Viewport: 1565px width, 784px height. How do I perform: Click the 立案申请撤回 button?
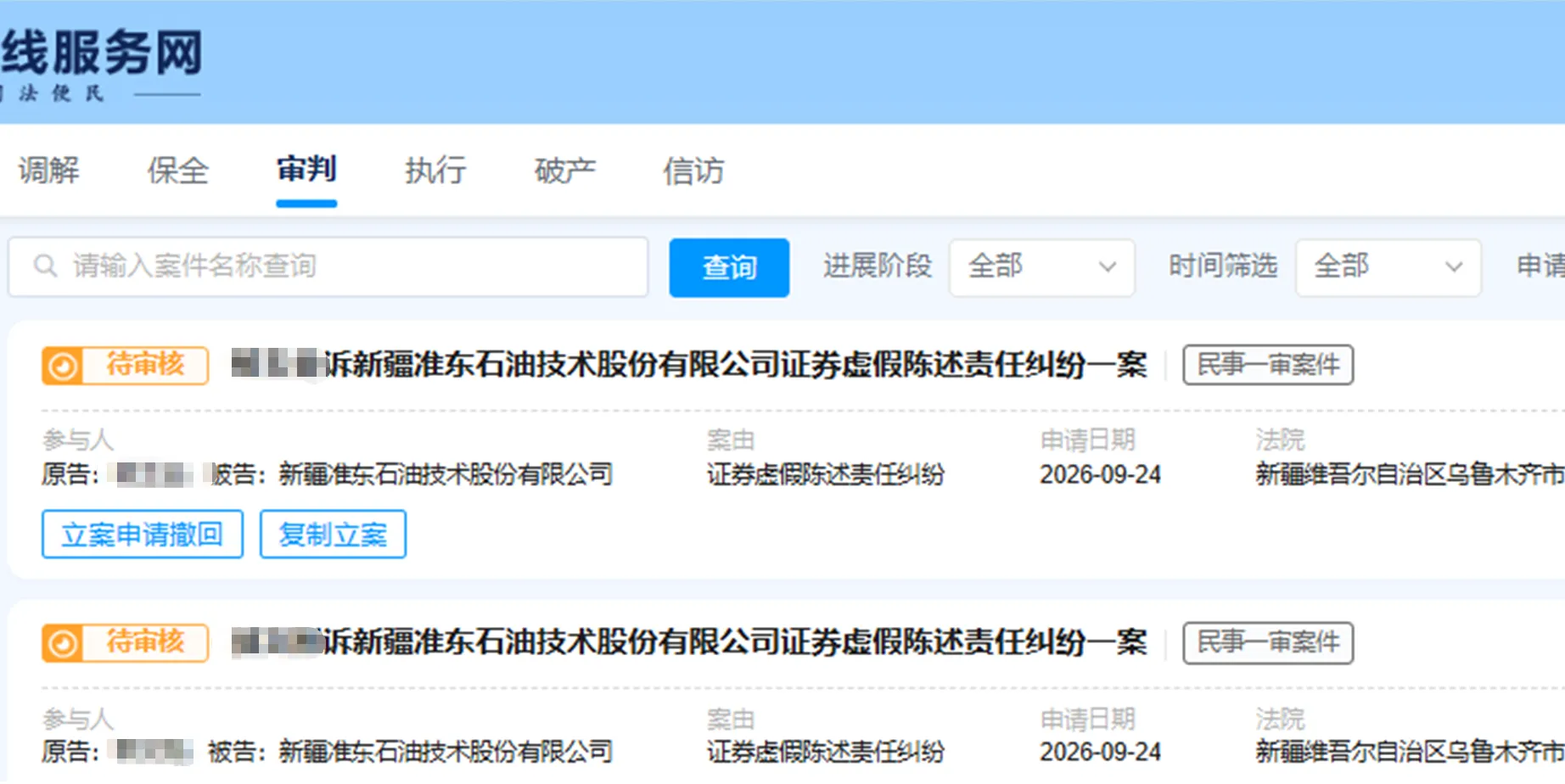click(x=143, y=534)
